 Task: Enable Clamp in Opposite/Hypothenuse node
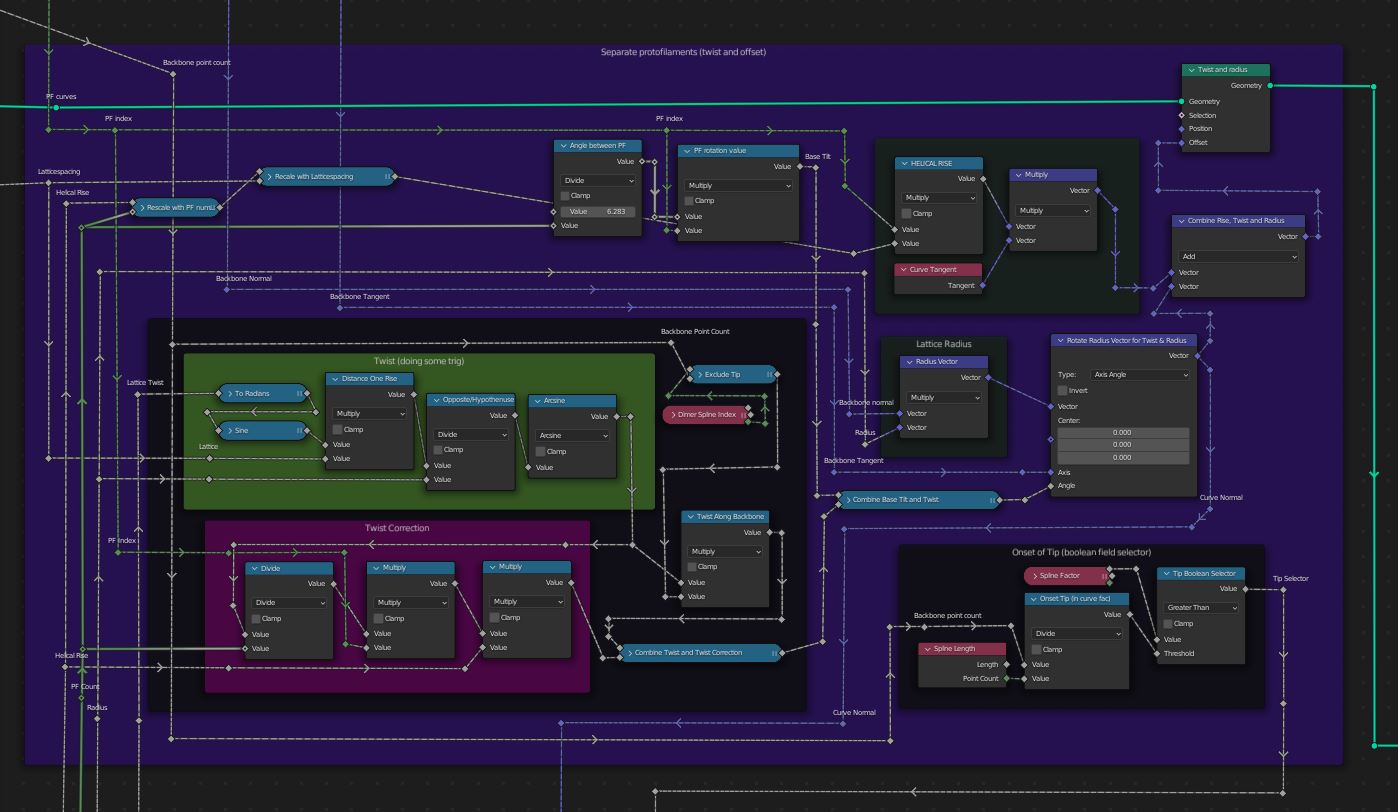(438, 450)
